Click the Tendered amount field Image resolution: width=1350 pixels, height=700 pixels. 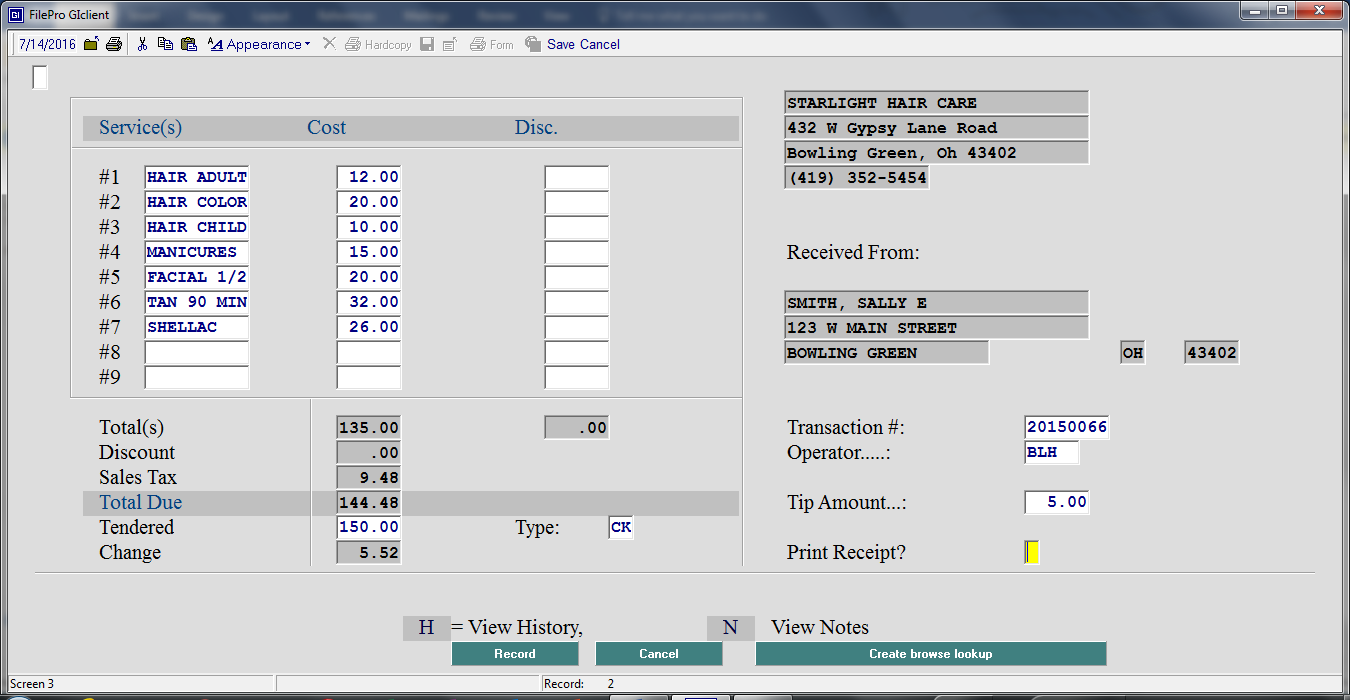click(x=369, y=527)
